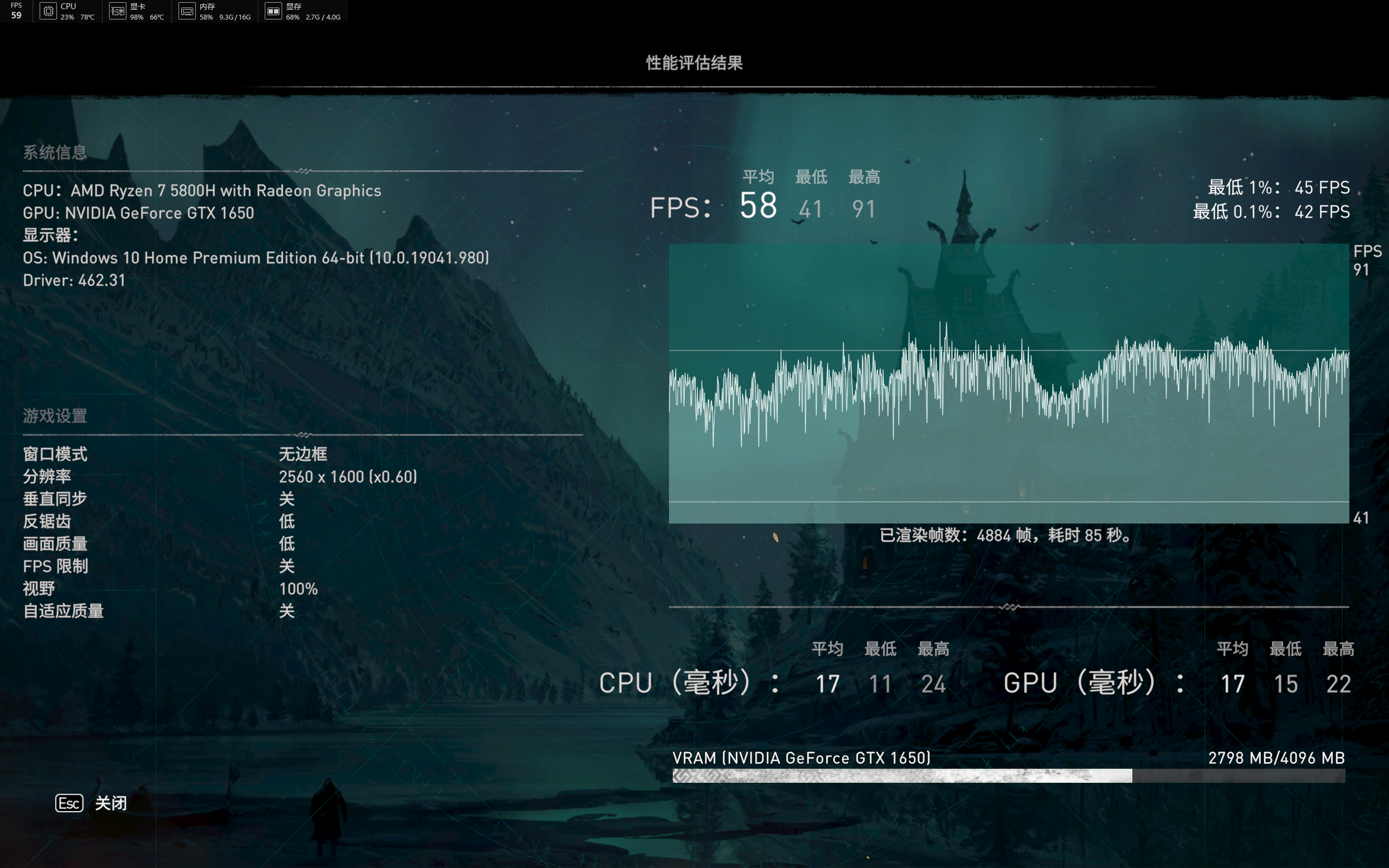The image size is (1389, 868).
Task: Click the 垂直同步 setting label
Action: click(55, 499)
